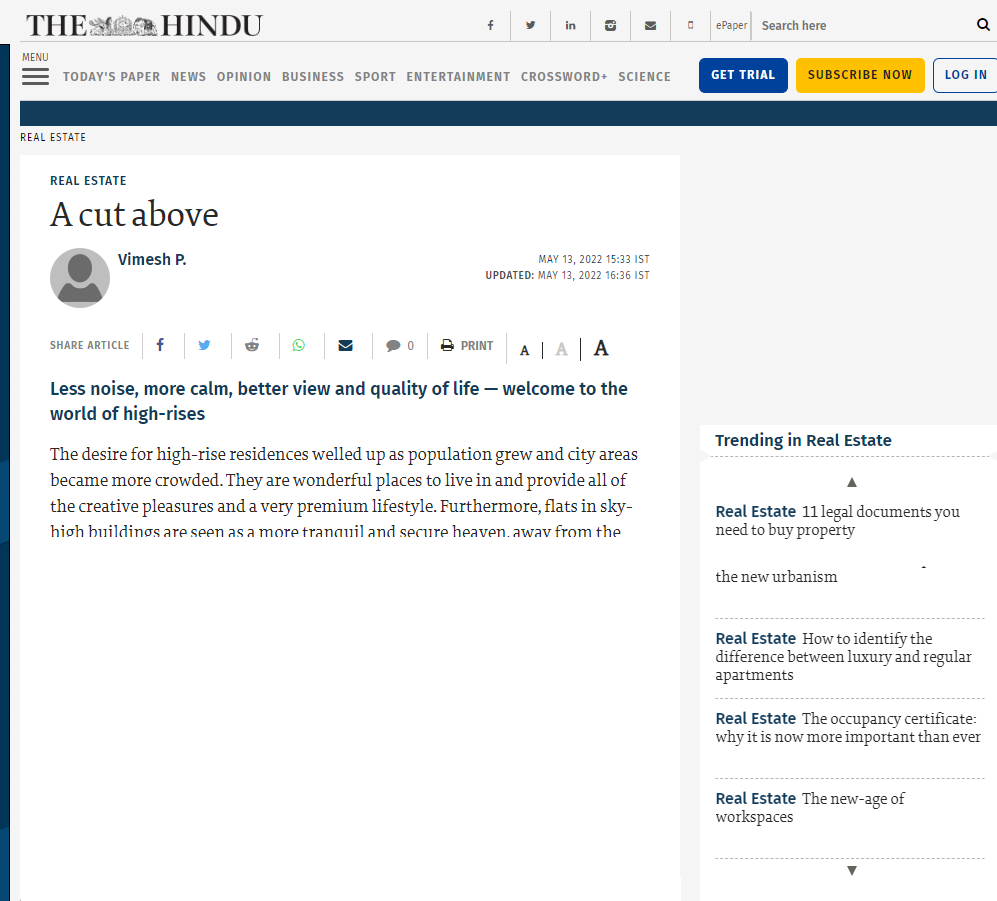The image size is (997, 901).
Task: Click the Get Trial button
Action: coord(743,76)
